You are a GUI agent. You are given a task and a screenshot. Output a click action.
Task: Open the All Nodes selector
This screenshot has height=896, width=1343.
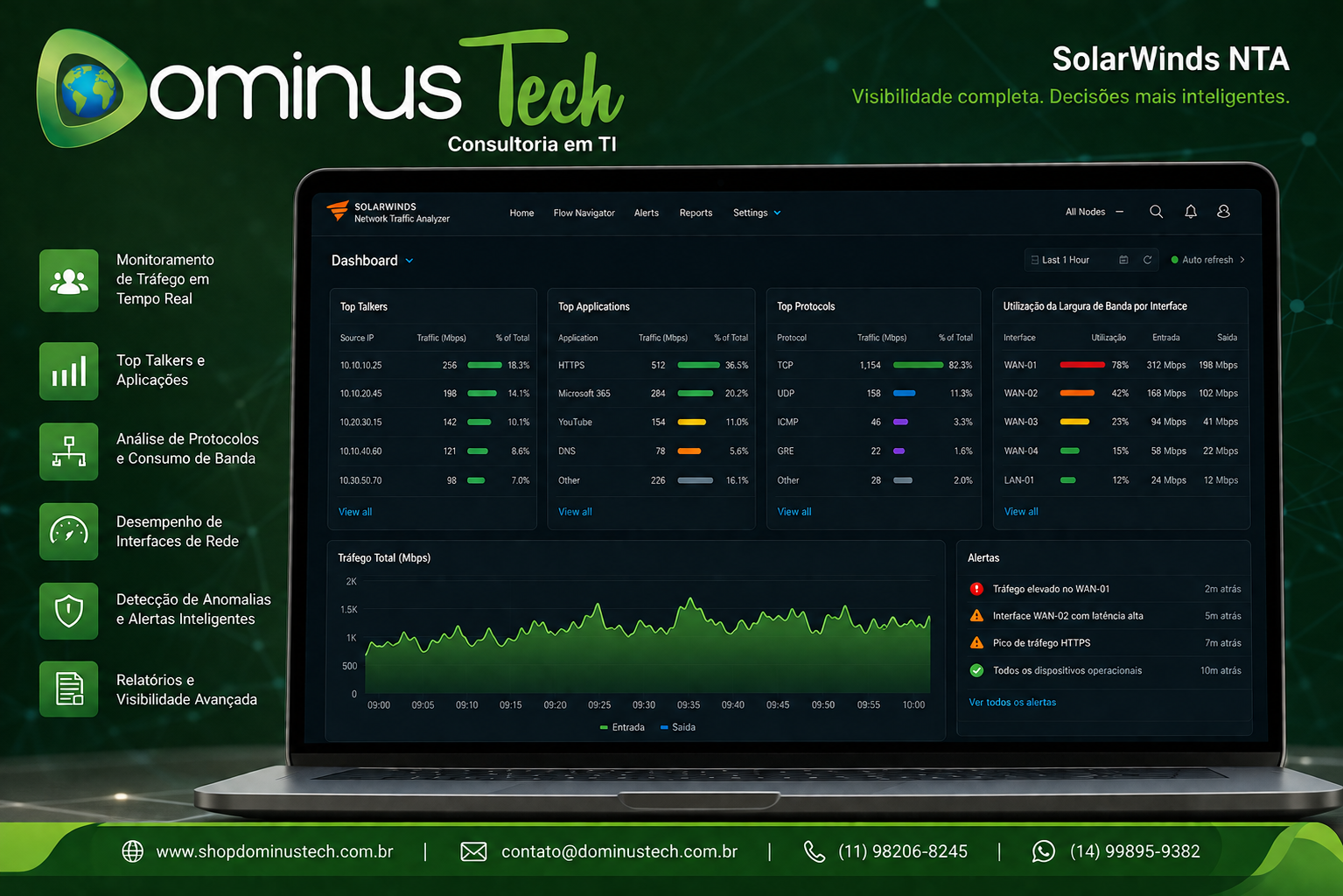click(x=1095, y=212)
